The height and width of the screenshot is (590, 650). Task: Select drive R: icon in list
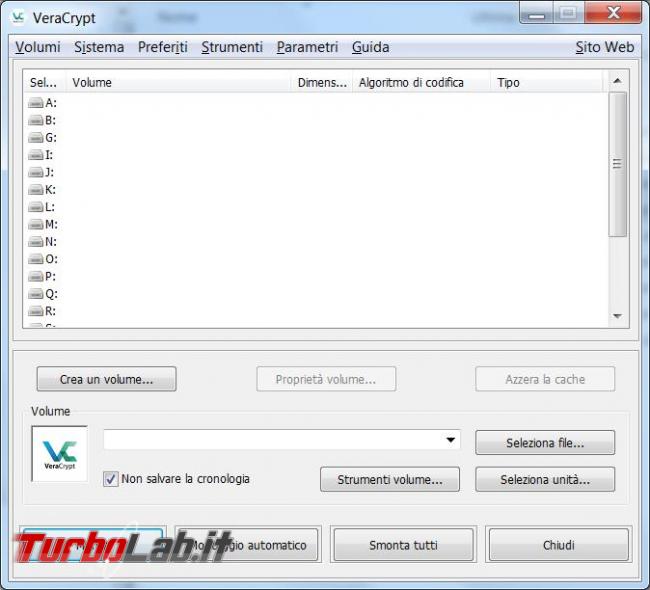(36, 311)
